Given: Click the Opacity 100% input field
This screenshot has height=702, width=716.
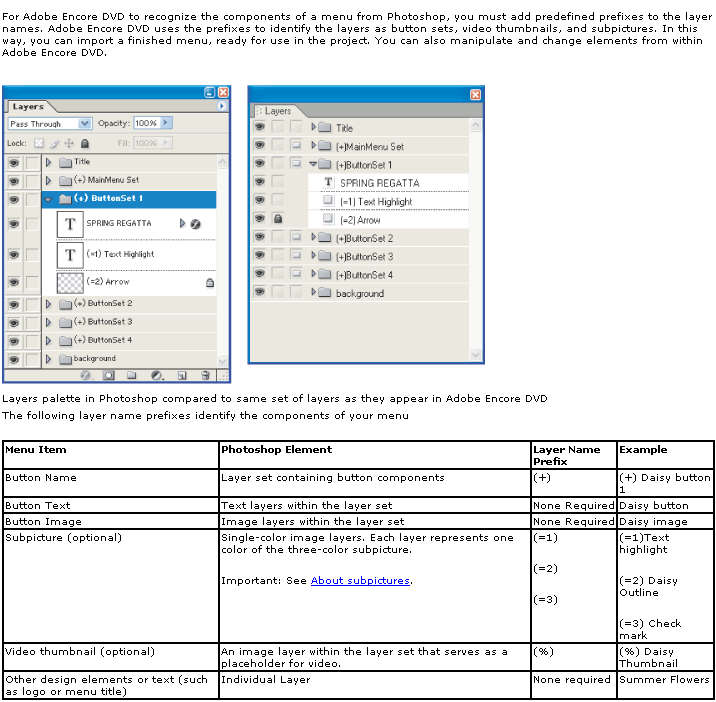Looking at the screenshot, I should tap(147, 123).
